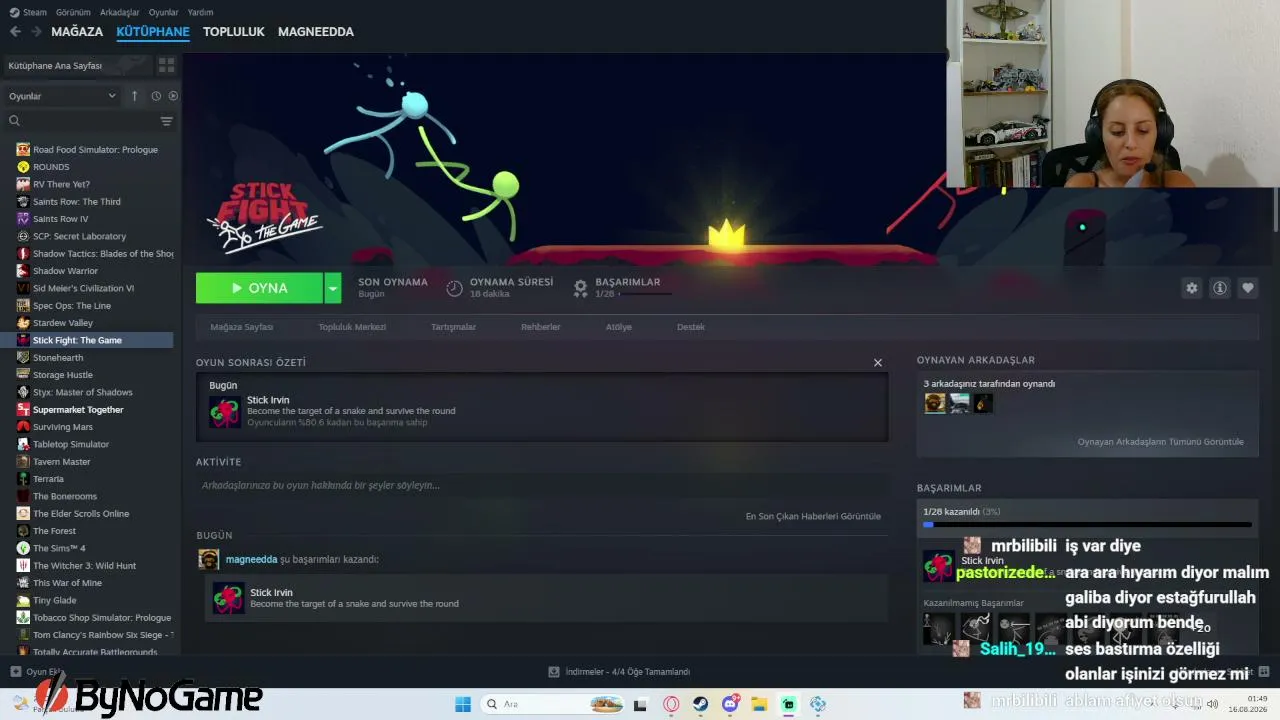1280x720 pixels.
Task: Open File Explorer on the taskbar
Action: 759,704
